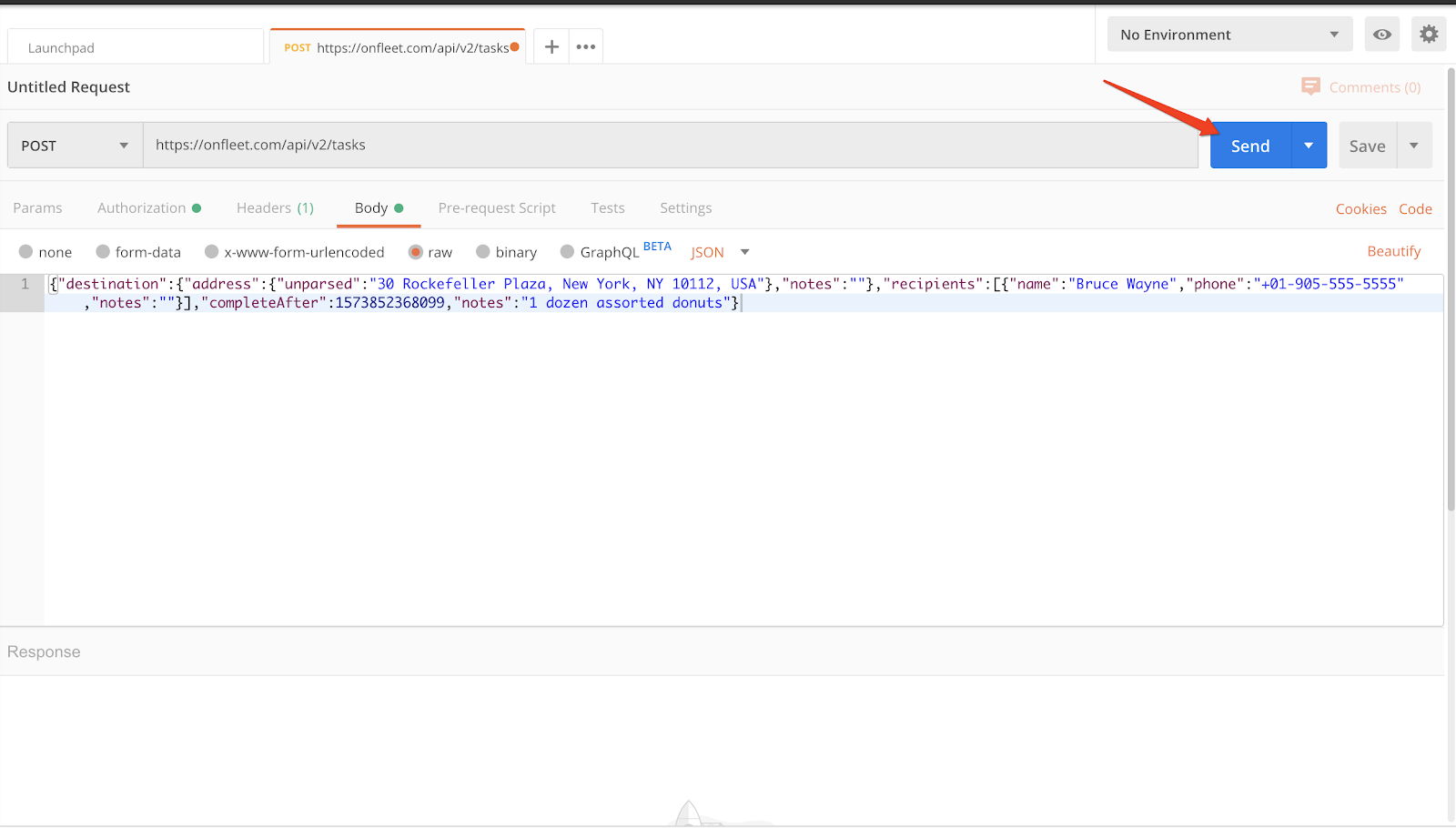The width and height of the screenshot is (1456, 828).
Task: Close the POST tasks tab via orange dot
Action: click(515, 47)
